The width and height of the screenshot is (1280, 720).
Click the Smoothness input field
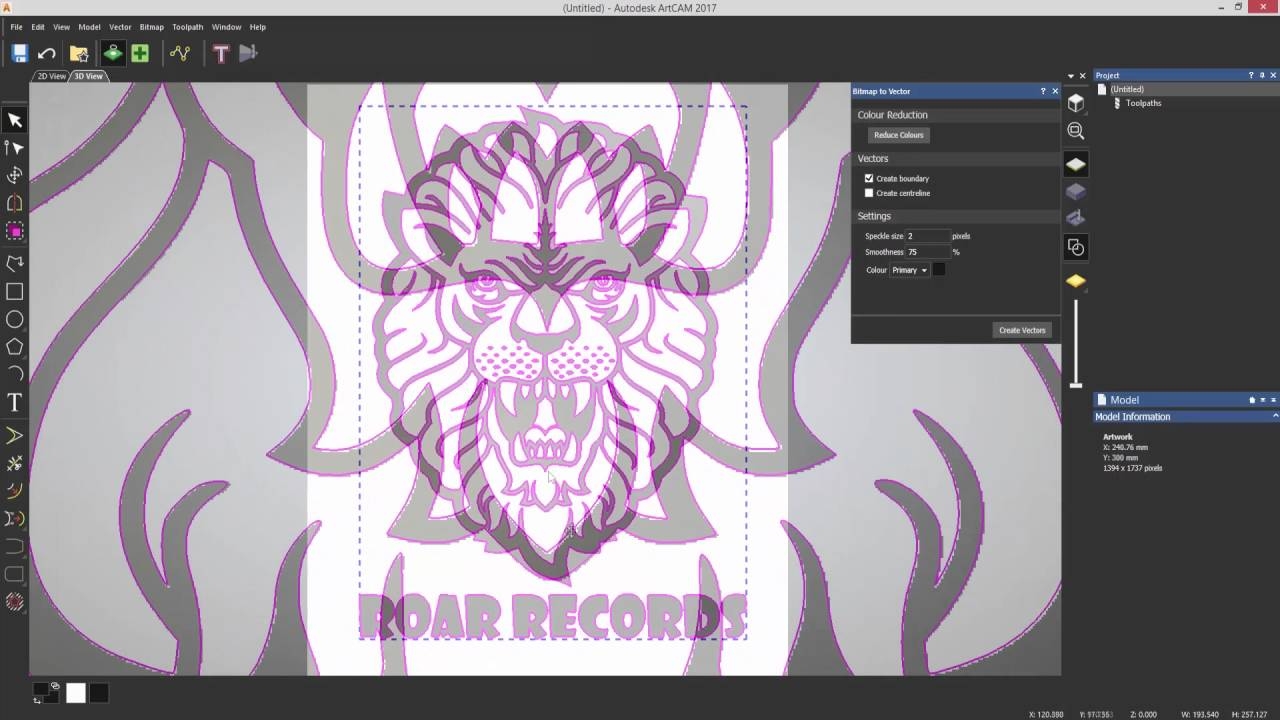927,252
